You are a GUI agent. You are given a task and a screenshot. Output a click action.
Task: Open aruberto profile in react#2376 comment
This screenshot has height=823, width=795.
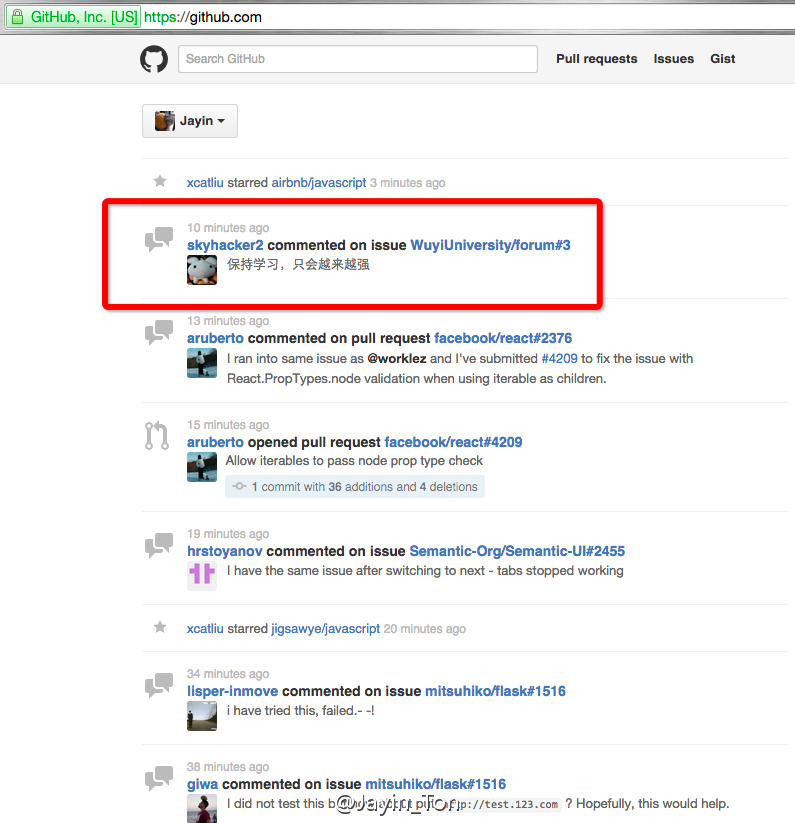[x=215, y=338]
